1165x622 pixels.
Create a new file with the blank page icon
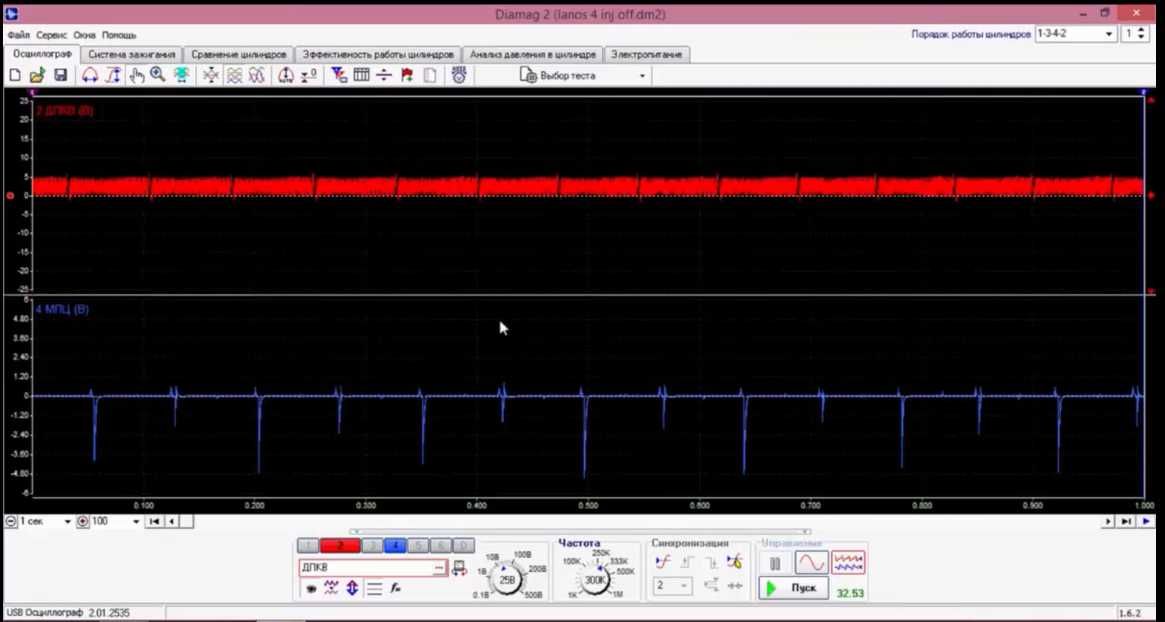15,75
